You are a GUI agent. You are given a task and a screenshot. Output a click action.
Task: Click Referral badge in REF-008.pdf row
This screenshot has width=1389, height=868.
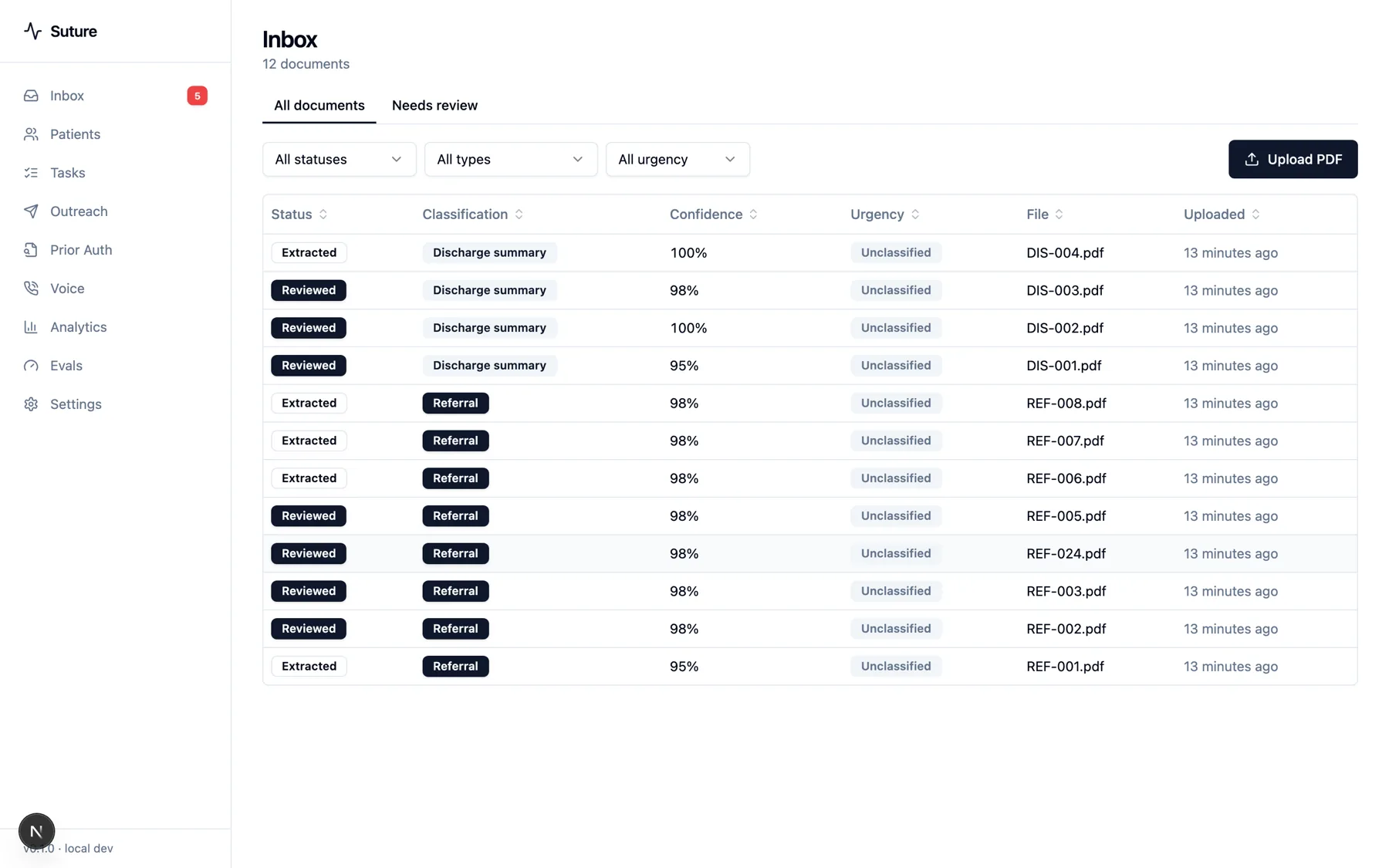(455, 403)
